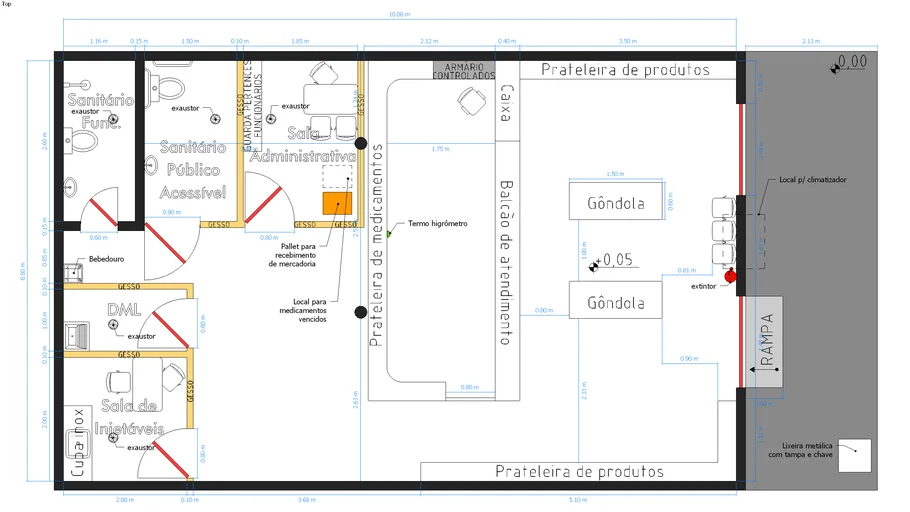Select the 'Caixa' counter label
910x512 pixels.
click(x=507, y=103)
